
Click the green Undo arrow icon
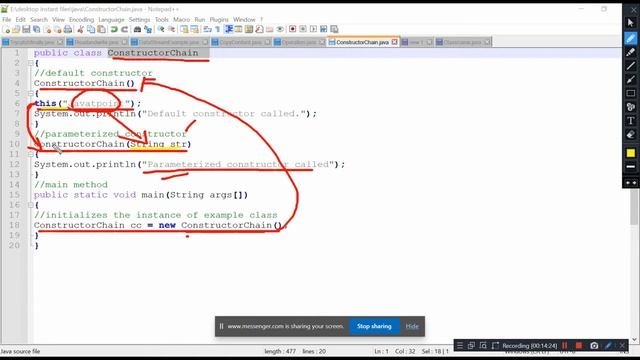coord(114,29)
